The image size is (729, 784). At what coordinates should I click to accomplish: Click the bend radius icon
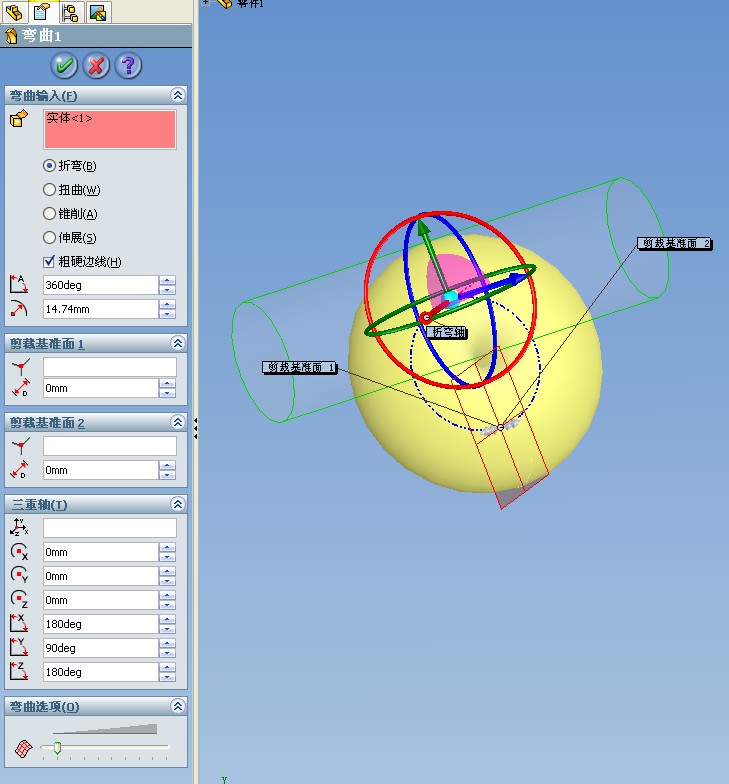pyautogui.click(x=19, y=309)
